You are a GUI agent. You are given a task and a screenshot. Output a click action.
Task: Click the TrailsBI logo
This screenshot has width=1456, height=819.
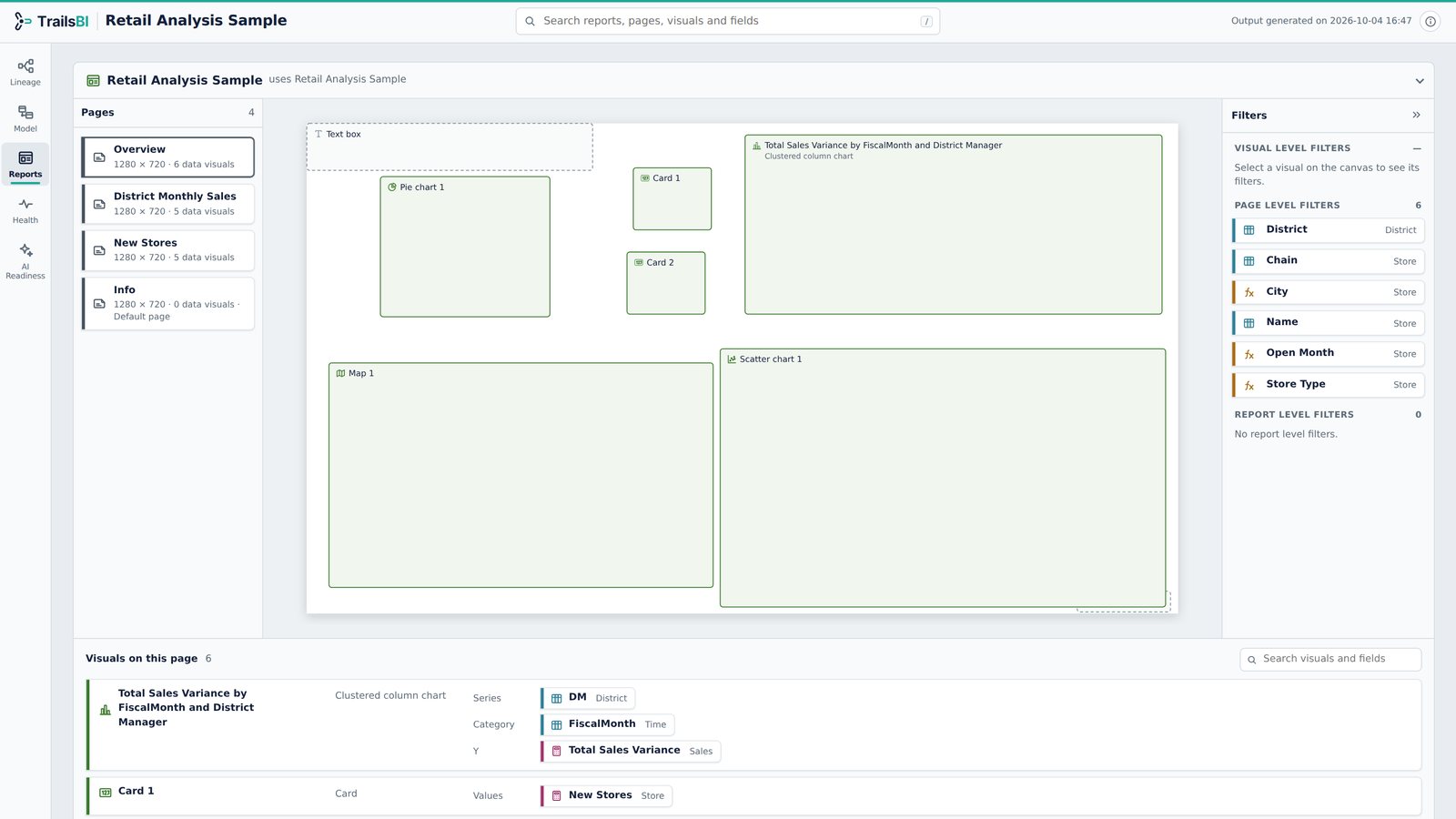pos(52,21)
